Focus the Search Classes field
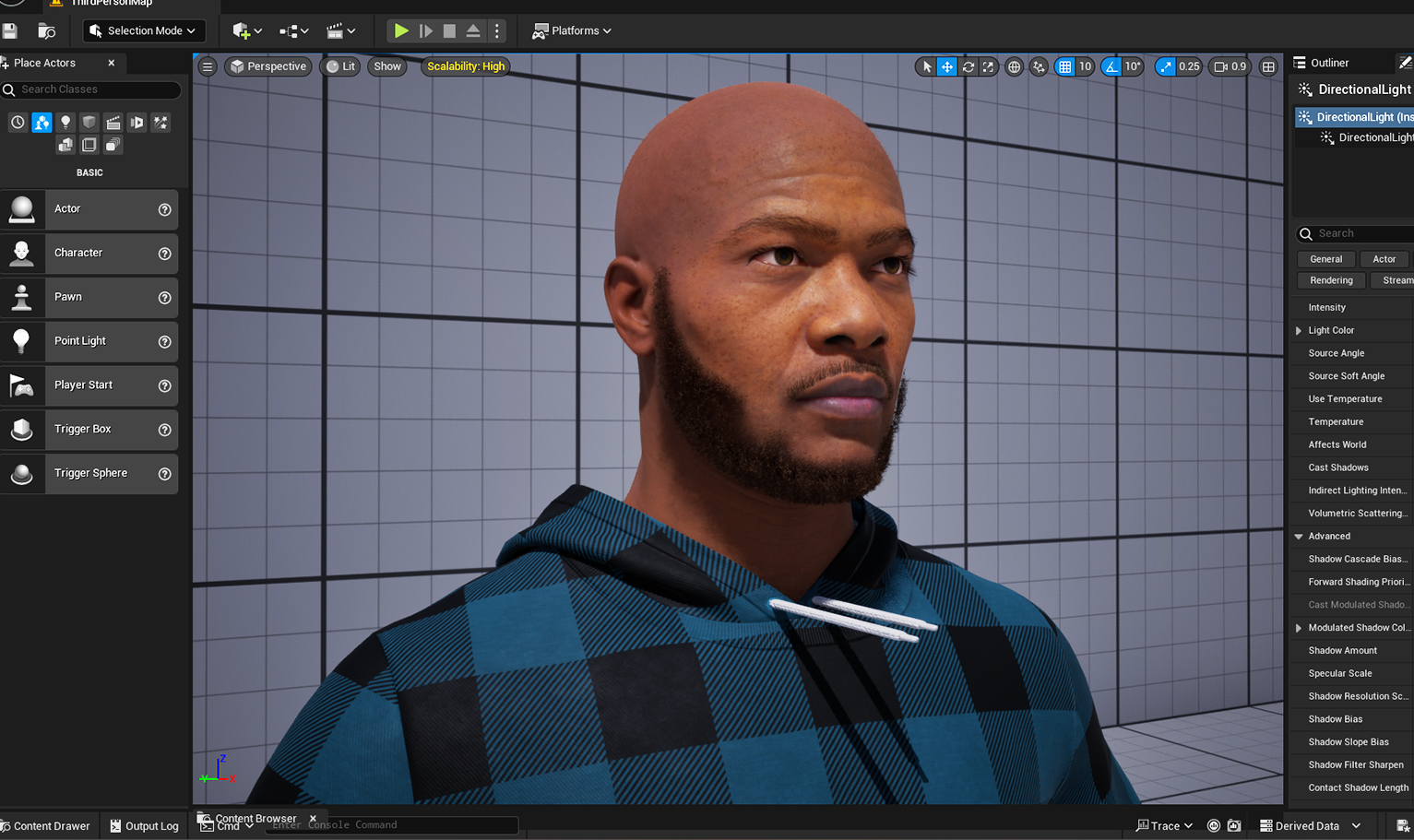1414x840 pixels. coord(90,89)
